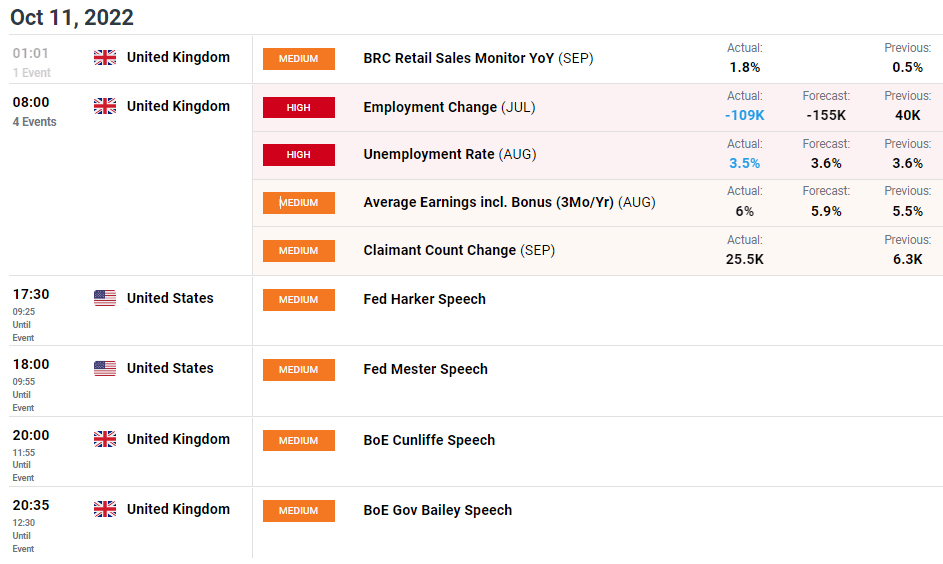Click the US flag beside Fed Mester Speech
This screenshot has width=943, height=564.
click(x=105, y=368)
